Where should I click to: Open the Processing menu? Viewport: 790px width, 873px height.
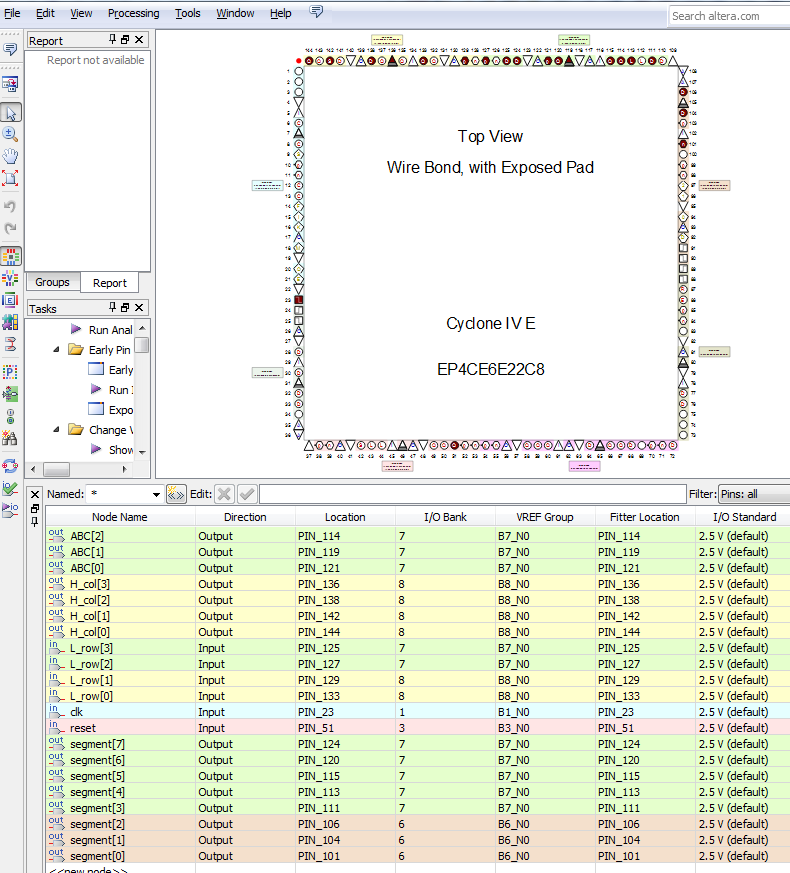tap(133, 13)
